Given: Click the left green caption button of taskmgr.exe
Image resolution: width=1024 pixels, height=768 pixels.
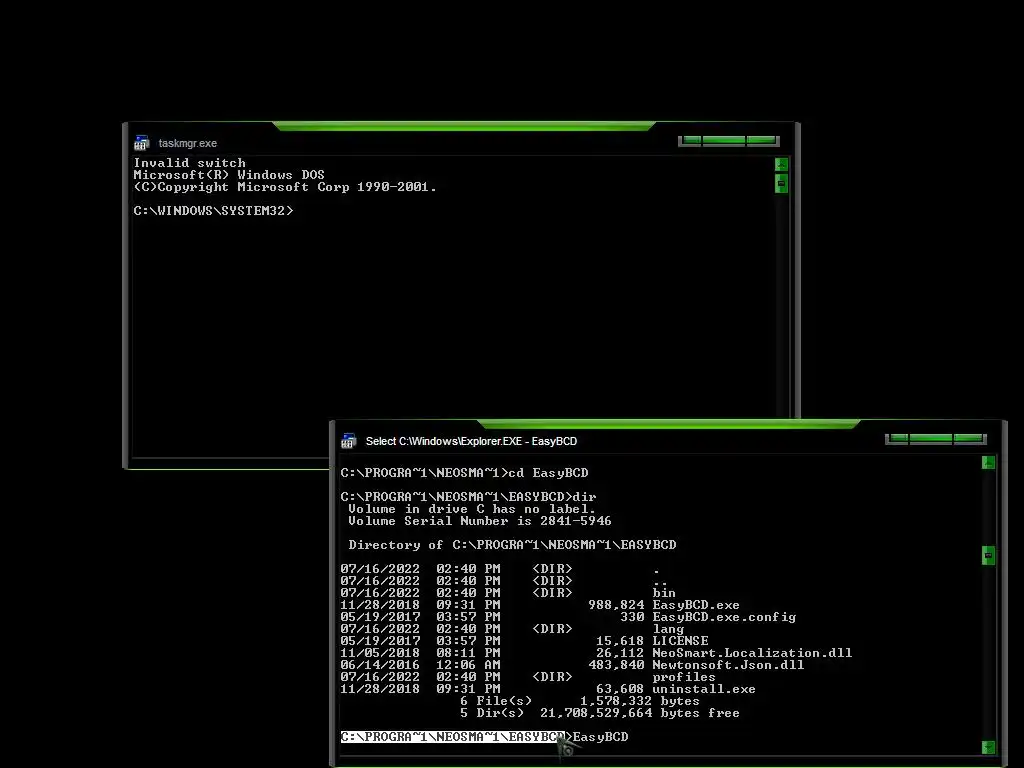Looking at the screenshot, I should (692, 140).
